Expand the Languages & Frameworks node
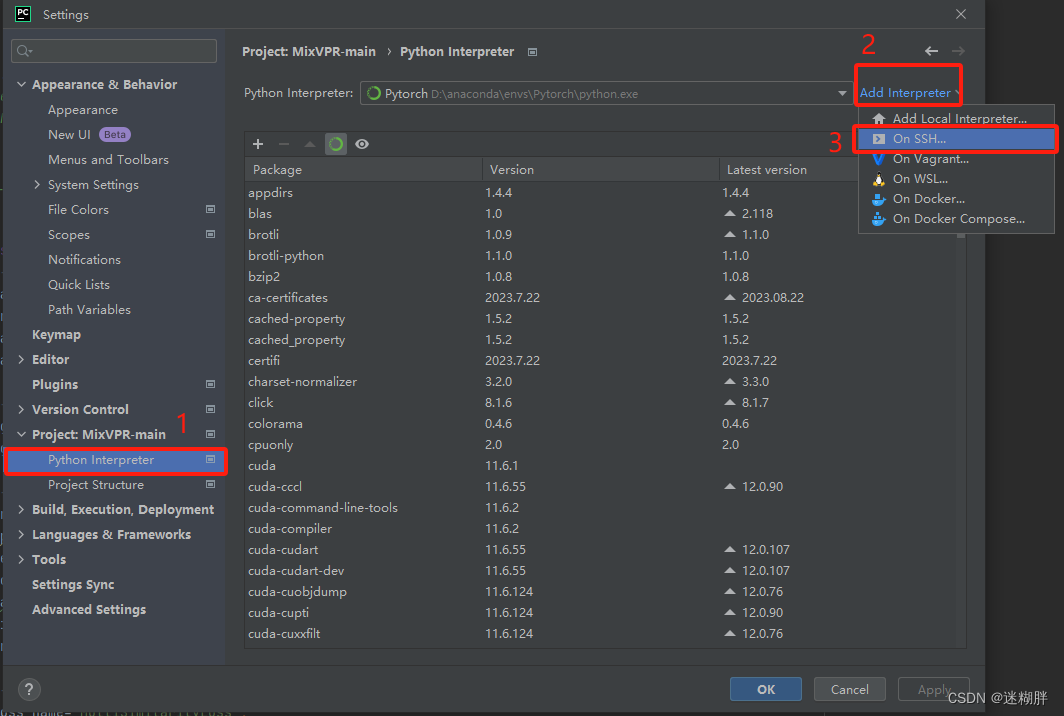 tap(21, 534)
